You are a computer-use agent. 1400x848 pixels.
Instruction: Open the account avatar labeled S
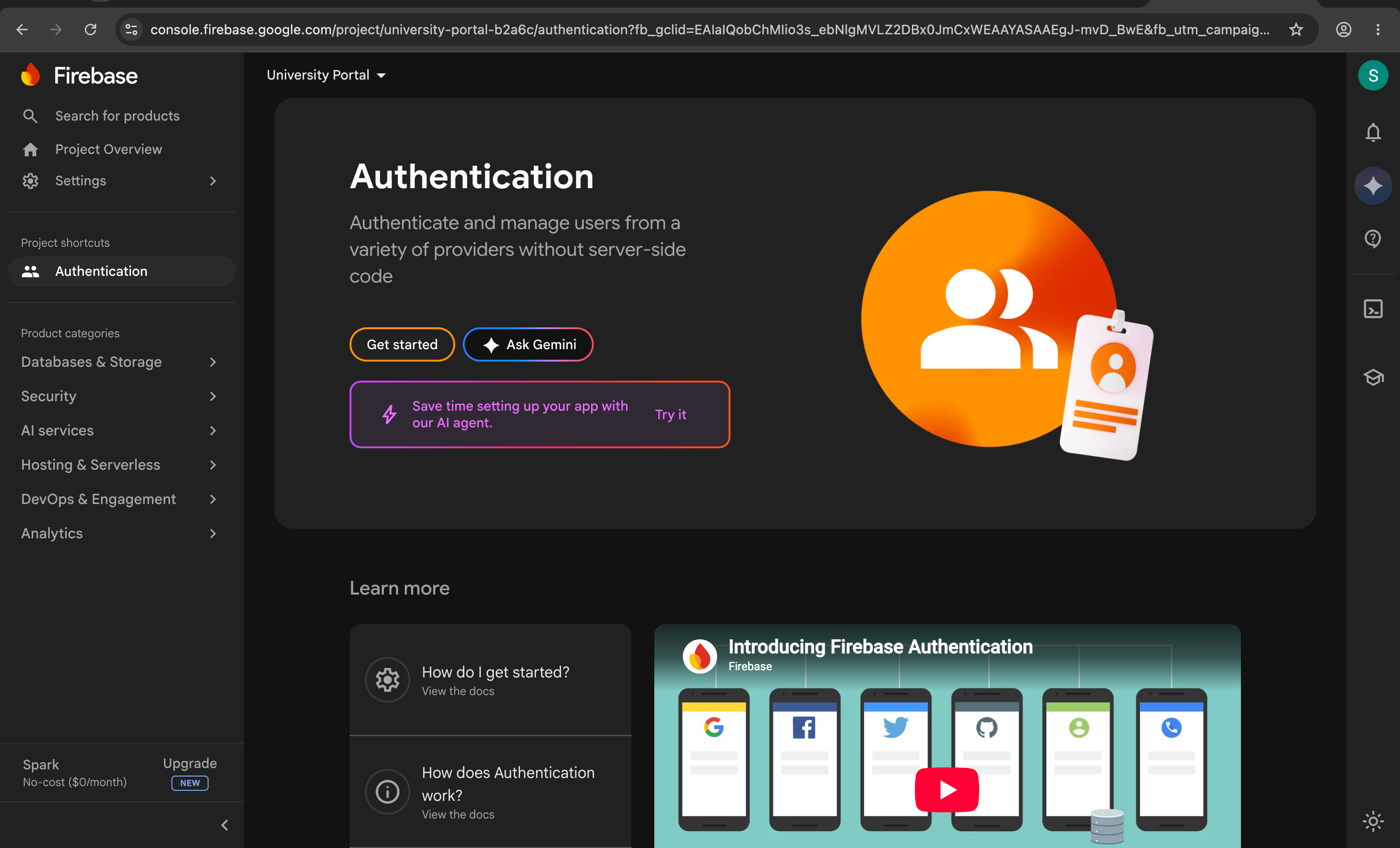tap(1373, 75)
